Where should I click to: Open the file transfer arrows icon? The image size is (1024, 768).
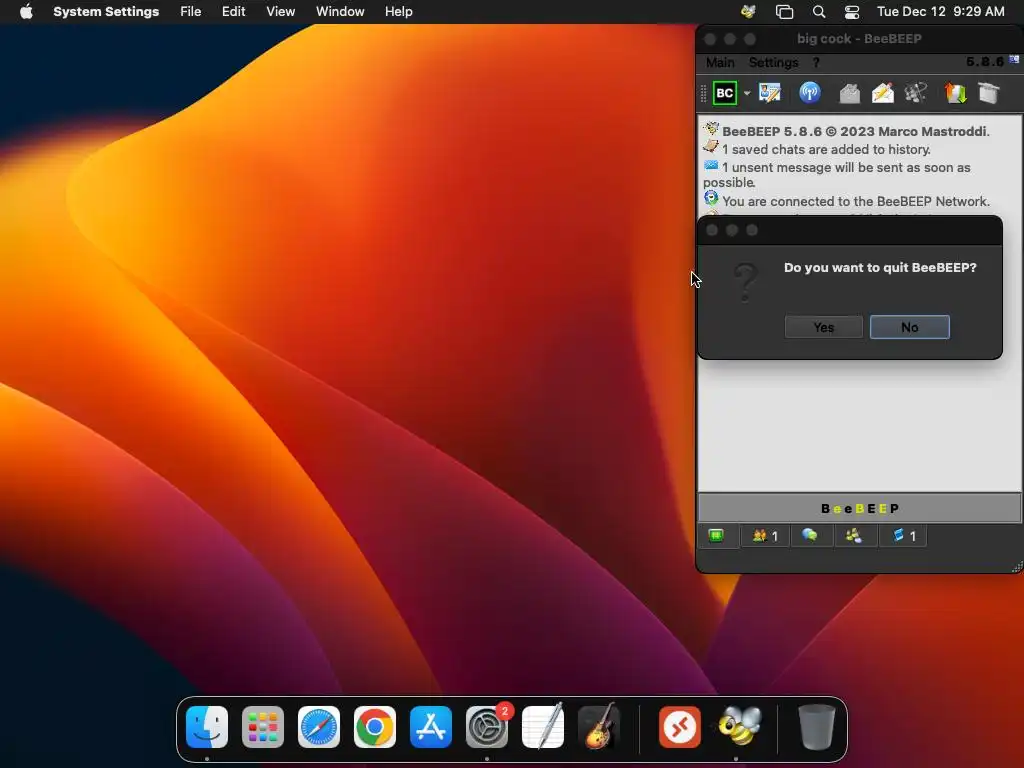[x=955, y=93]
